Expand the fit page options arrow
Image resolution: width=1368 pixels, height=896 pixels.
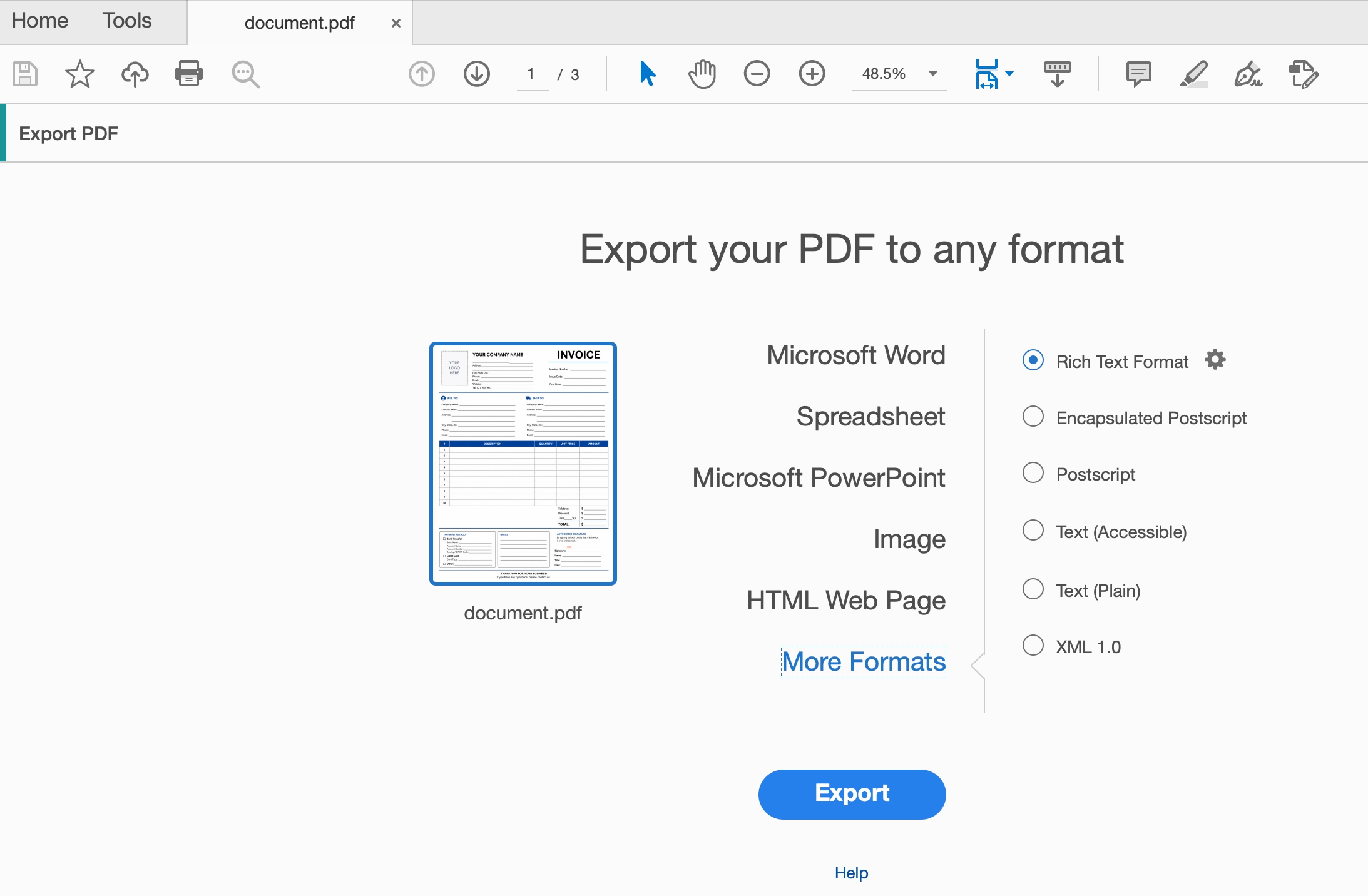click(x=1009, y=74)
